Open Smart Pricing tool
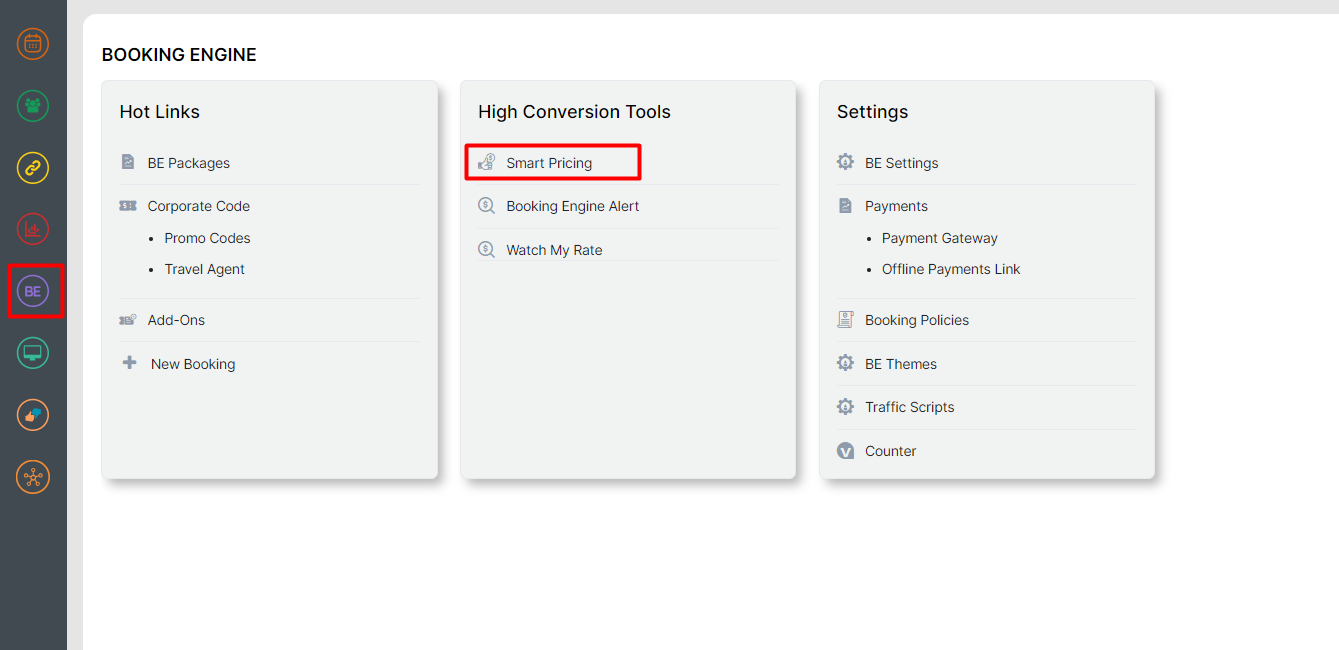The width and height of the screenshot is (1339, 650). pos(549,163)
